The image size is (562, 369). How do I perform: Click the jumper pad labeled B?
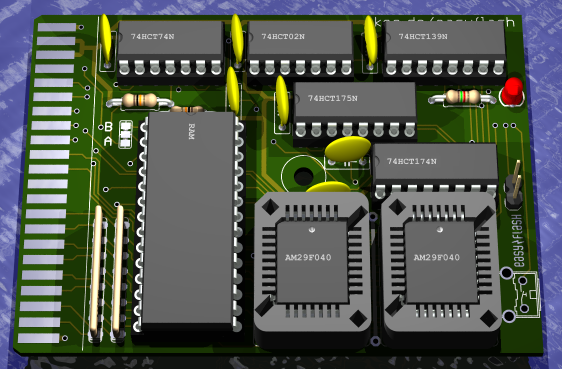[125, 126]
